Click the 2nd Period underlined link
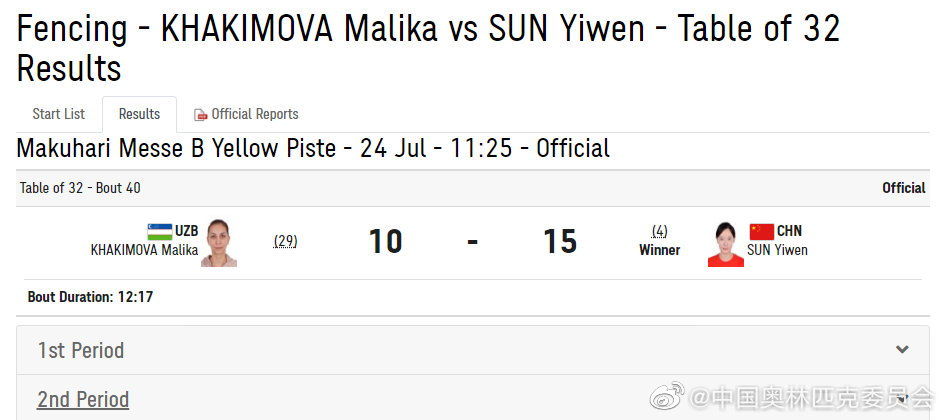 [x=83, y=399]
